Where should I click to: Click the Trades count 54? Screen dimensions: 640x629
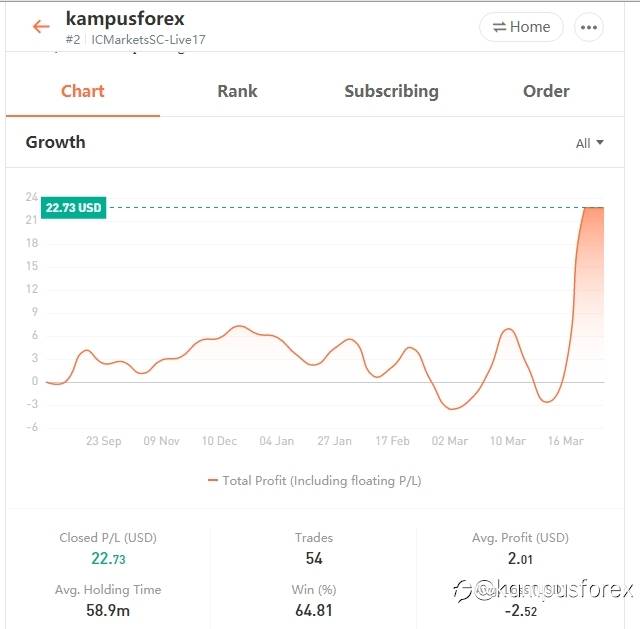point(314,559)
